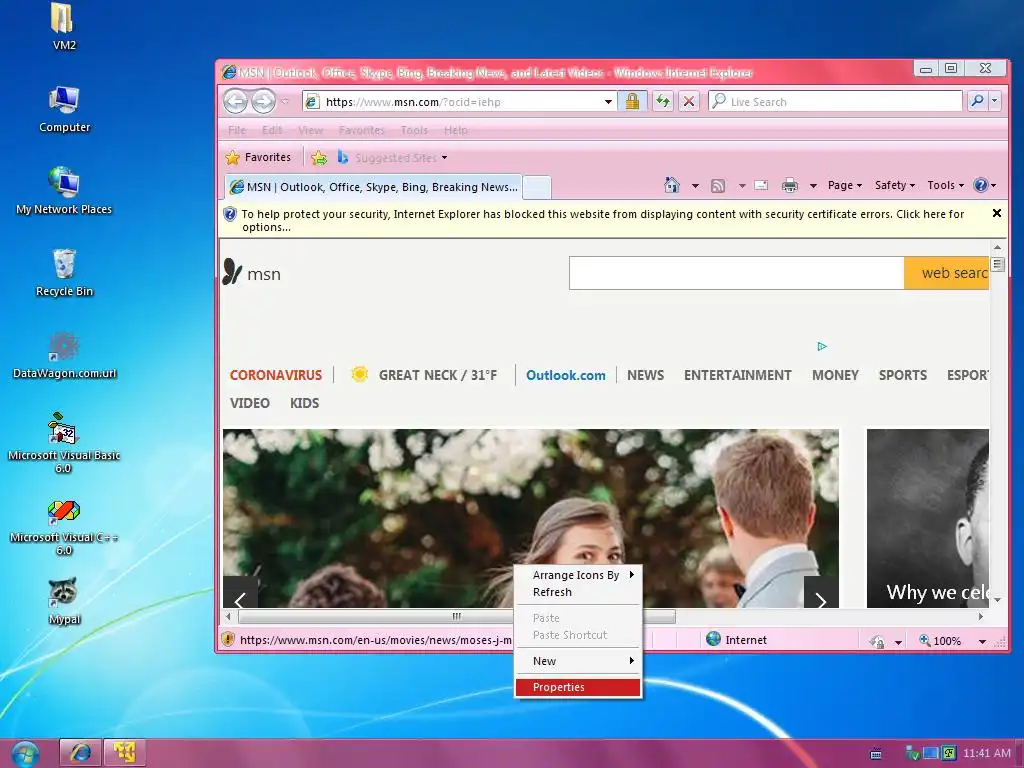Choose Properties in the context menu

click(x=577, y=687)
